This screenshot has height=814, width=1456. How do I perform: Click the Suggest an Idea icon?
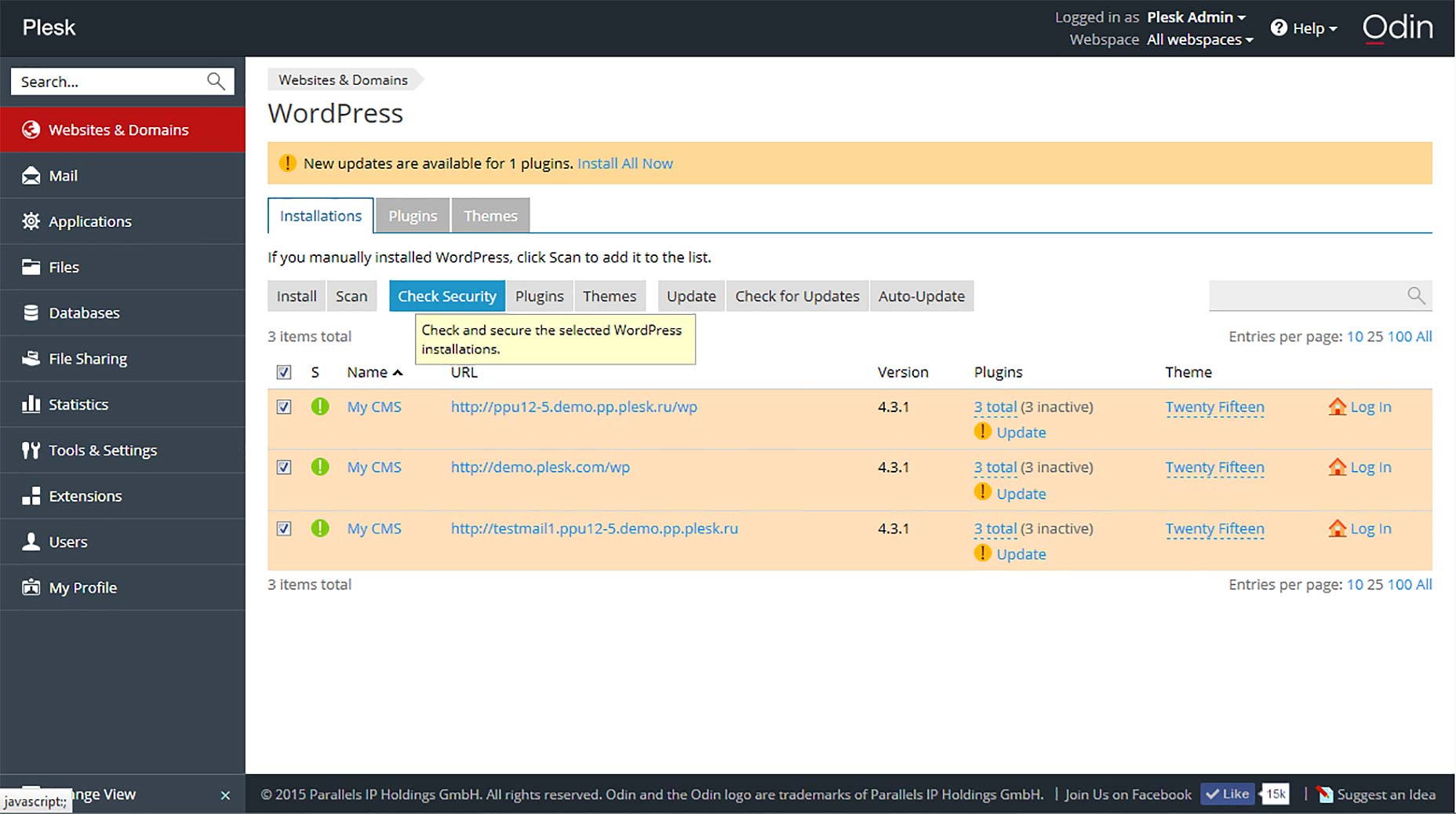[x=1325, y=794]
